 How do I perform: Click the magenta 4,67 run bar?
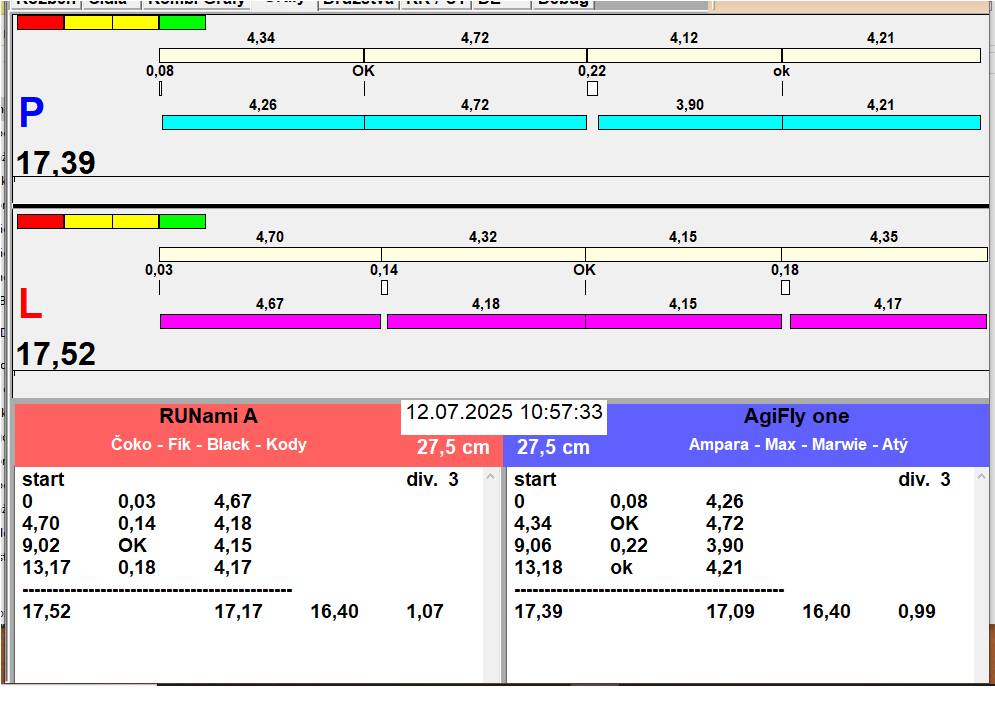pos(270,321)
